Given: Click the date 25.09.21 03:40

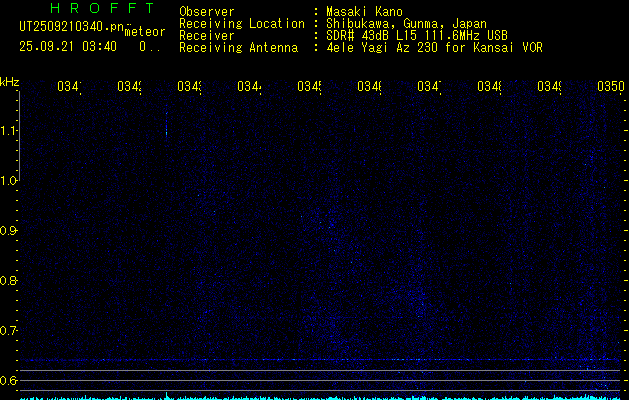Looking at the screenshot, I should coord(68,47).
